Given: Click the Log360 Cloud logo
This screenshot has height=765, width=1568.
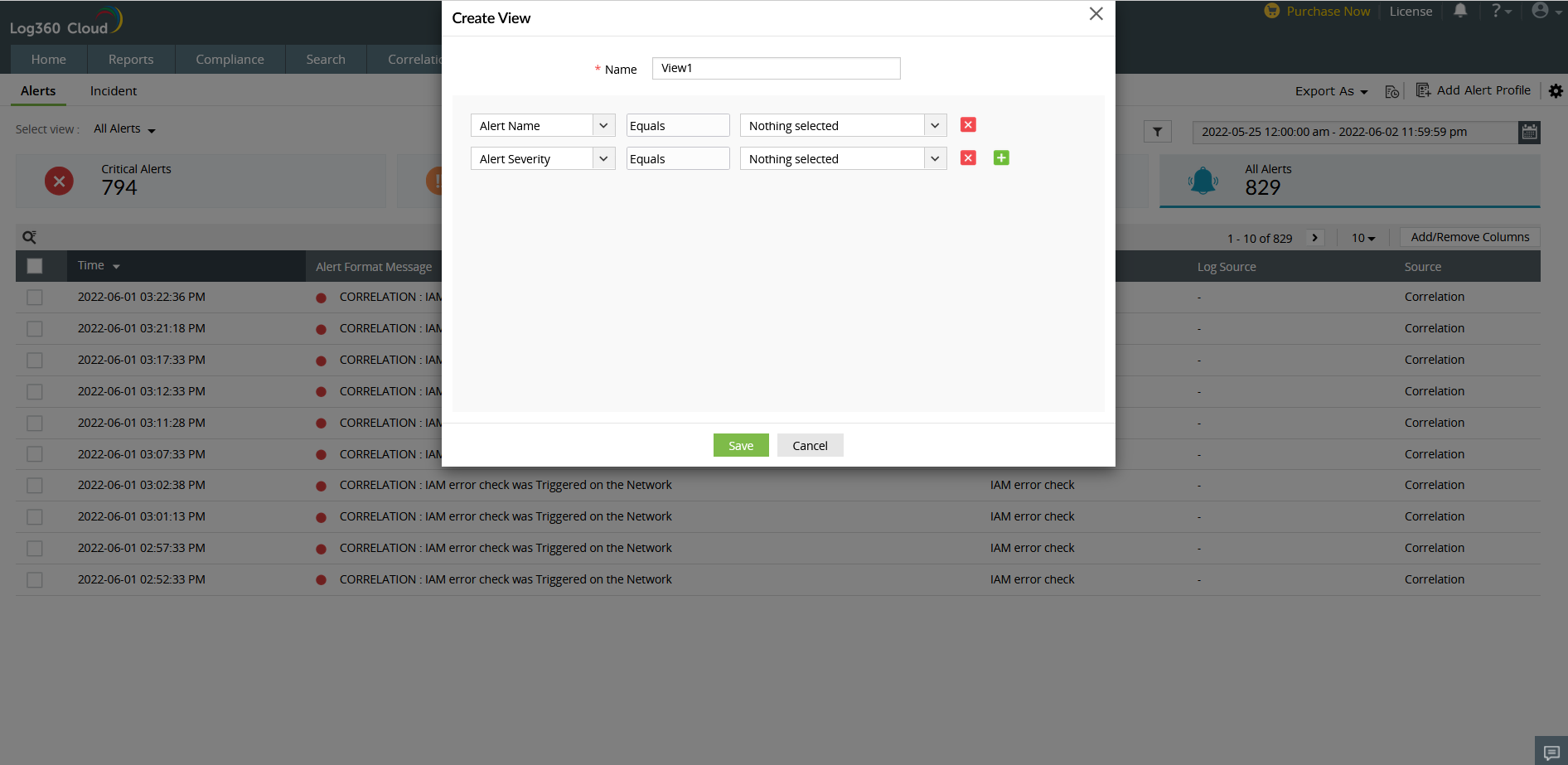Looking at the screenshot, I should click(66, 22).
